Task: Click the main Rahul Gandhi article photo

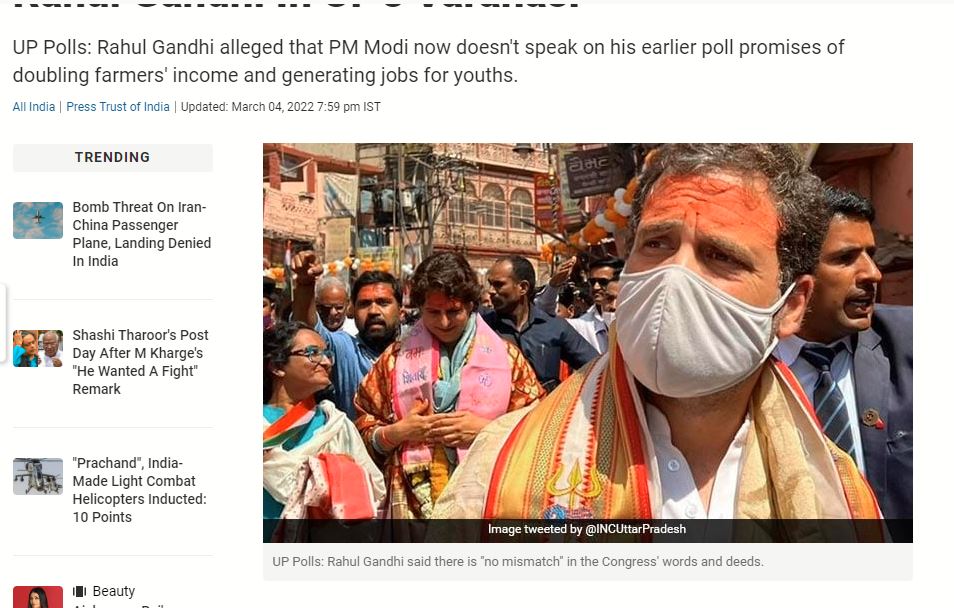Action: tap(588, 343)
